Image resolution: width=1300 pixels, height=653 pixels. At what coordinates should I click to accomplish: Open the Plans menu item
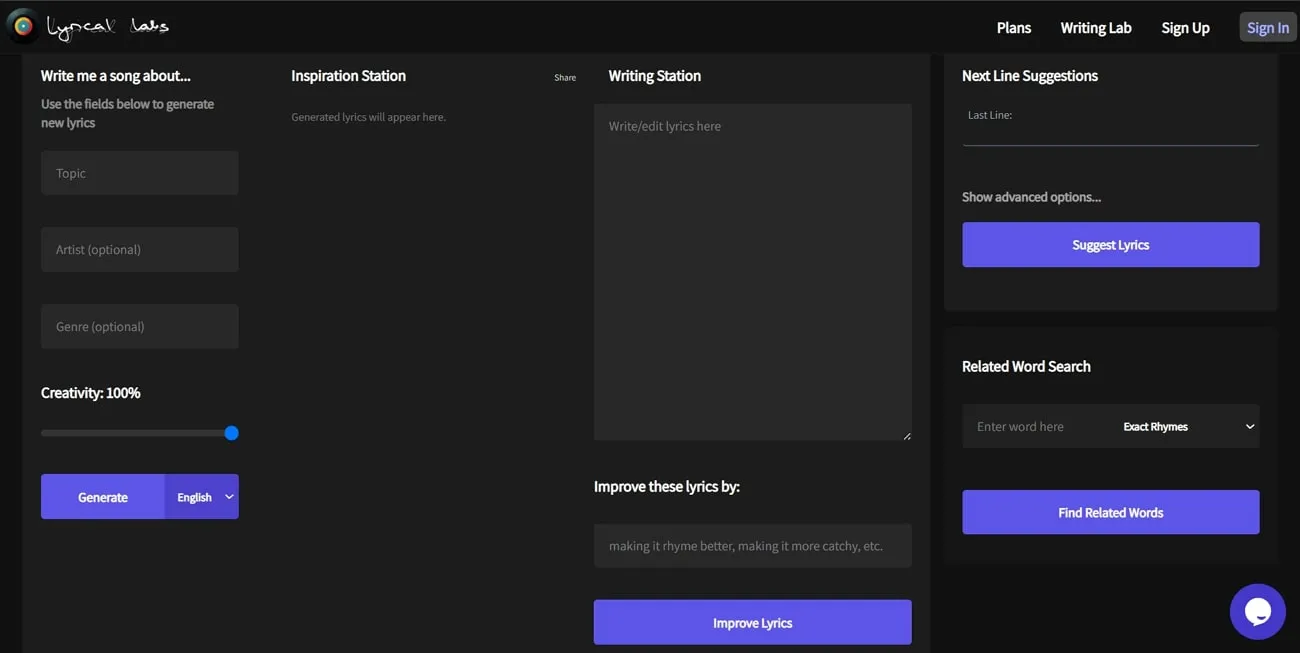(x=1013, y=27)
